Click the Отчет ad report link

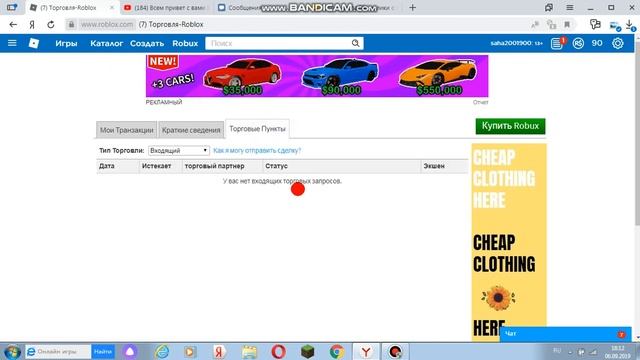(480, 102)
